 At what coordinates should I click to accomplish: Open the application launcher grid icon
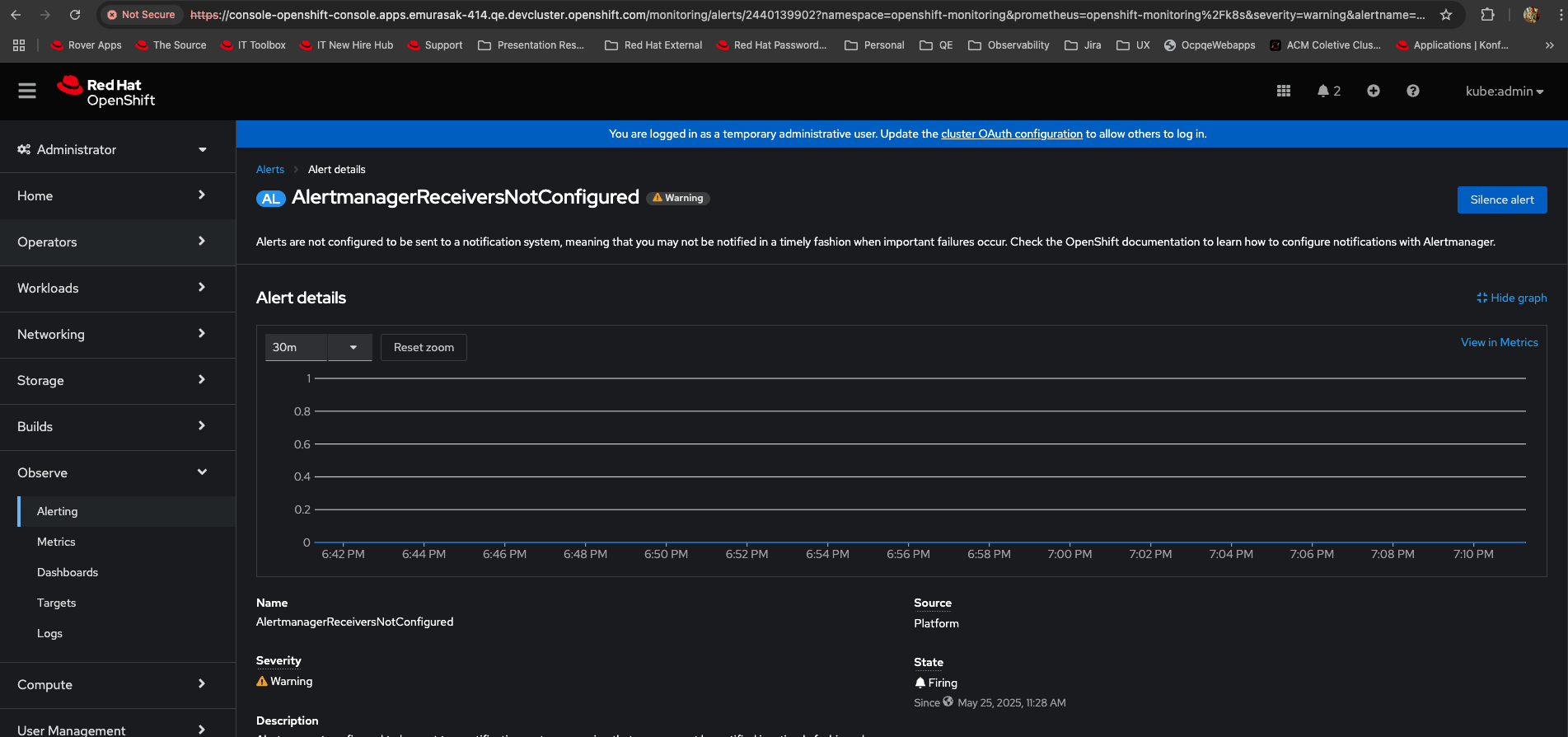(1283, 92)
